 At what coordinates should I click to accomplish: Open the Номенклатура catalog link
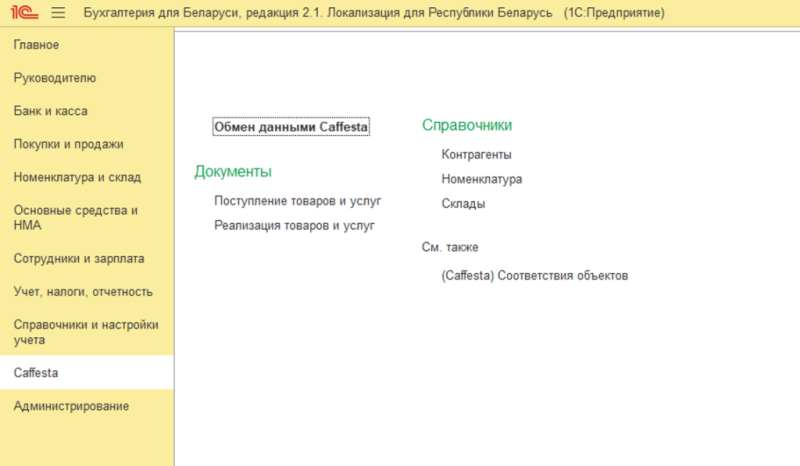point(482,179)
